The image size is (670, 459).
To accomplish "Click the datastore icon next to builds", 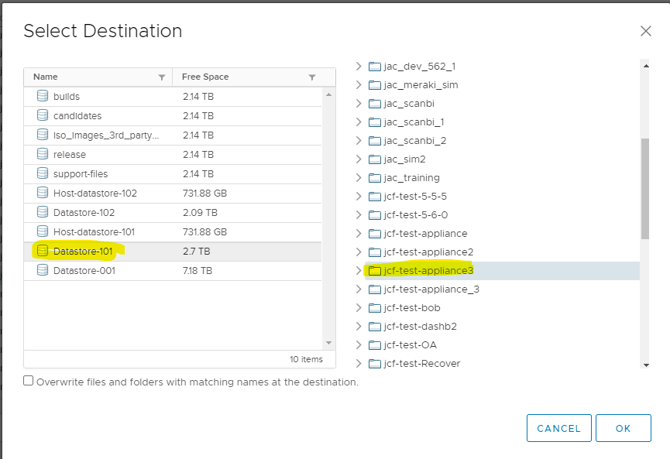I will click(42, 96).
